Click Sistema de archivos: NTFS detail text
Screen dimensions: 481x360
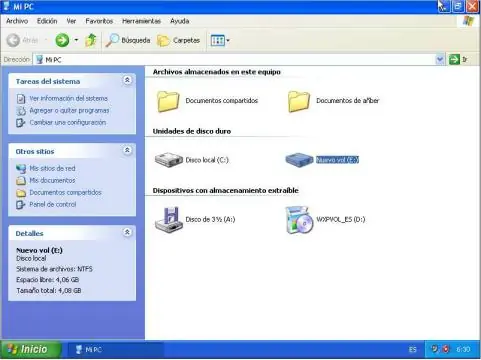(54, 269)
